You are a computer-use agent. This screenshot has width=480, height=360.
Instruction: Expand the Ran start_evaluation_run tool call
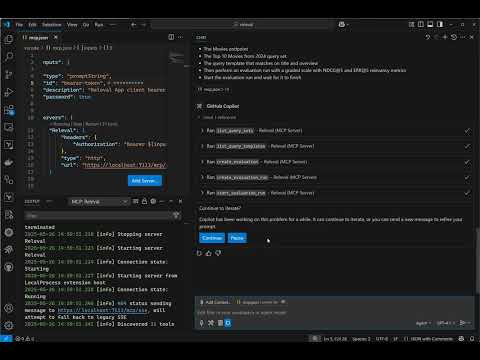(x=335, y=193)
